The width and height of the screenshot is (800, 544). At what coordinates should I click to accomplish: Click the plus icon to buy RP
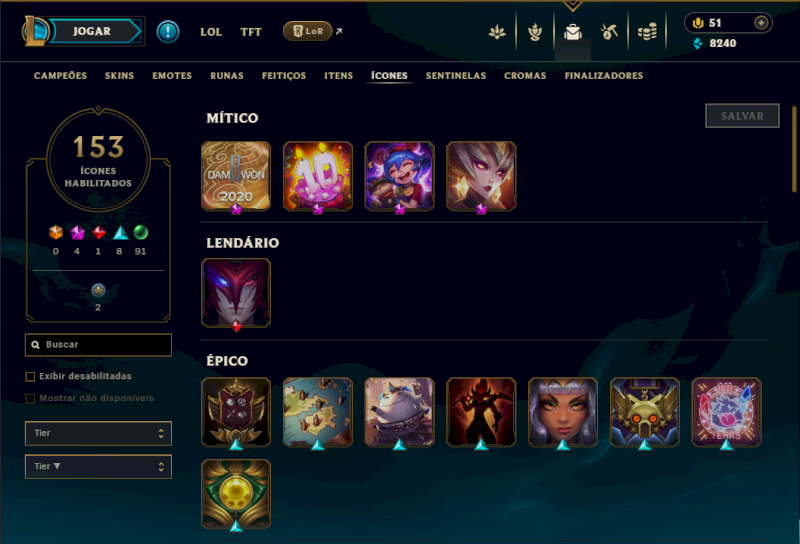tap(761, 23)
